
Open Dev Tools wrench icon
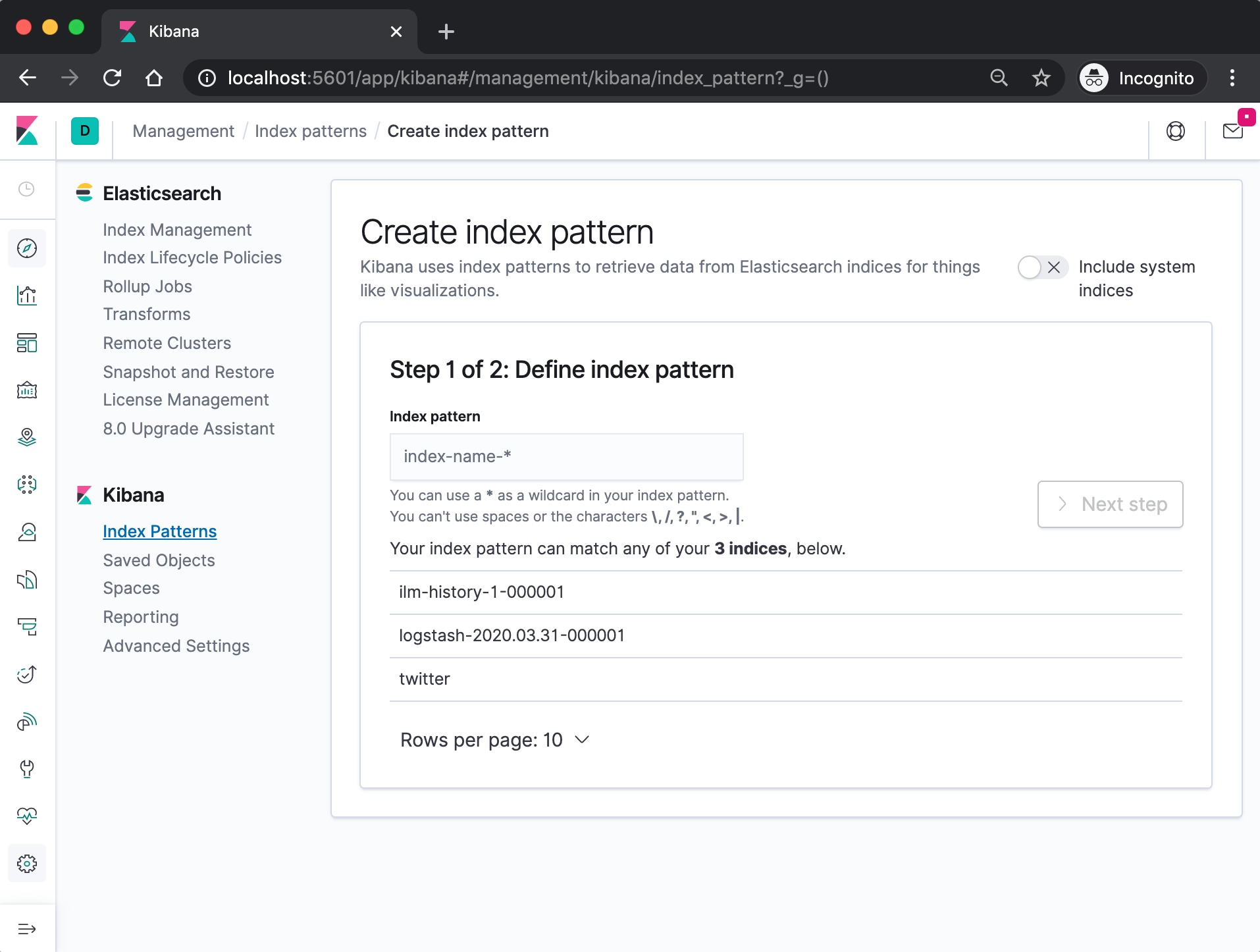coord(27,769)
